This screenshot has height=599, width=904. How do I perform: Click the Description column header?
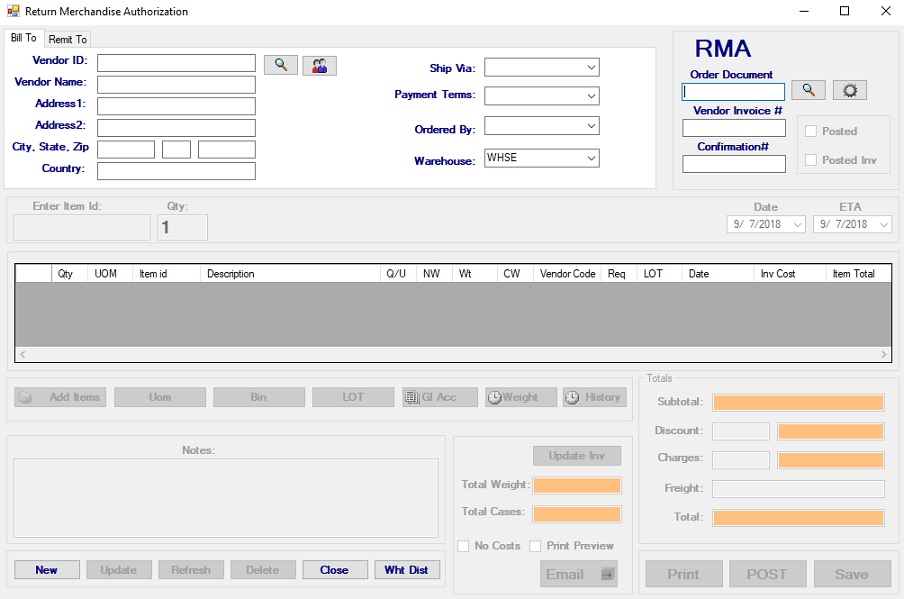tap(290, 274)
